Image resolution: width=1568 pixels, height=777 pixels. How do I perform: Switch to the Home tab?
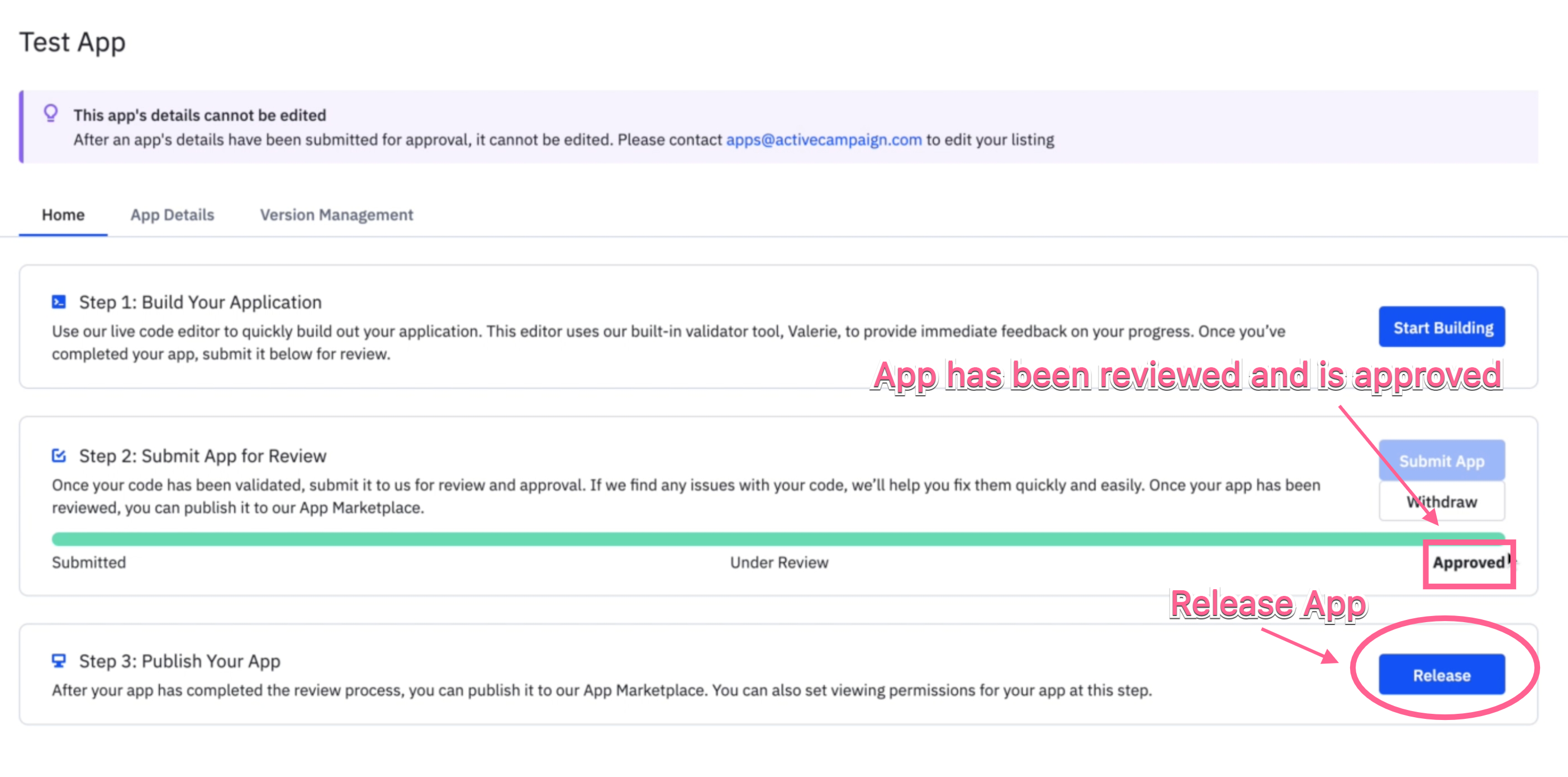pyautogui.click(x=63, y=215)
